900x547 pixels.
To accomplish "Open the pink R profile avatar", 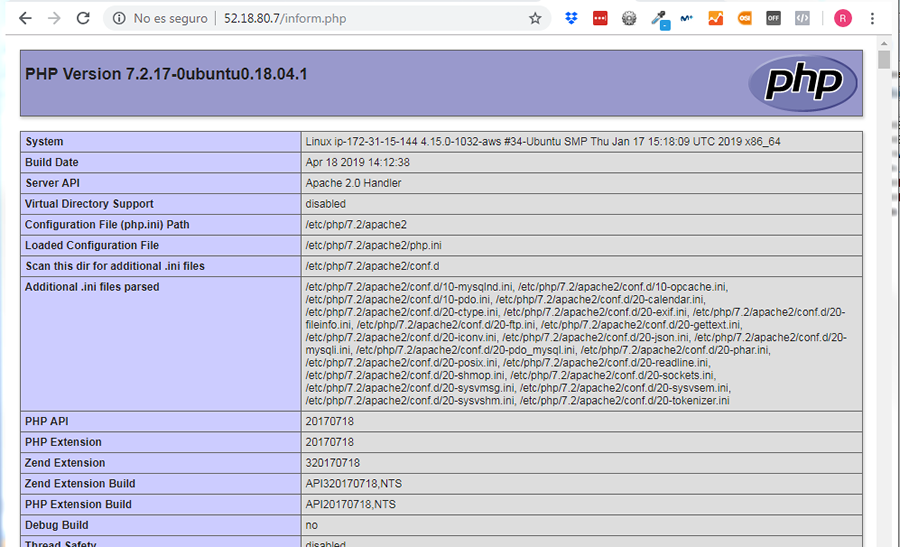I will (x=843, y=18).
